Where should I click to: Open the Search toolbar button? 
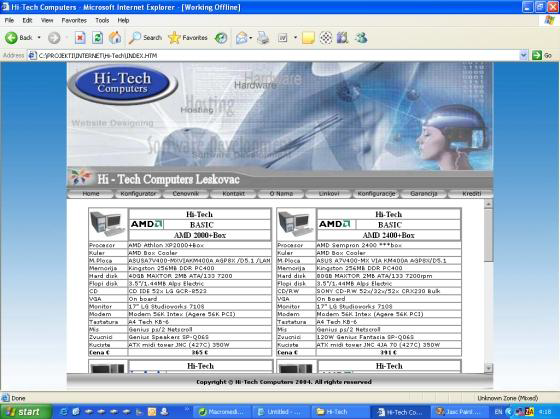pyautogui.click(x=145, y=38)
